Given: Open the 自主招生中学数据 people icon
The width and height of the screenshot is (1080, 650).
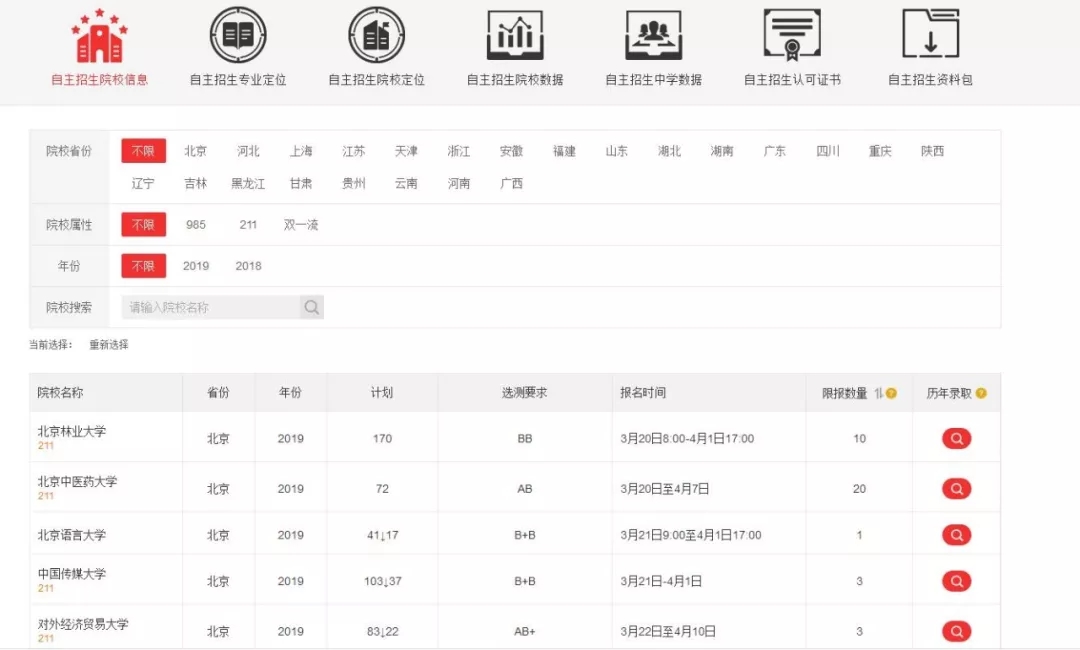Looking at the screenshot, I should [653, 36].
